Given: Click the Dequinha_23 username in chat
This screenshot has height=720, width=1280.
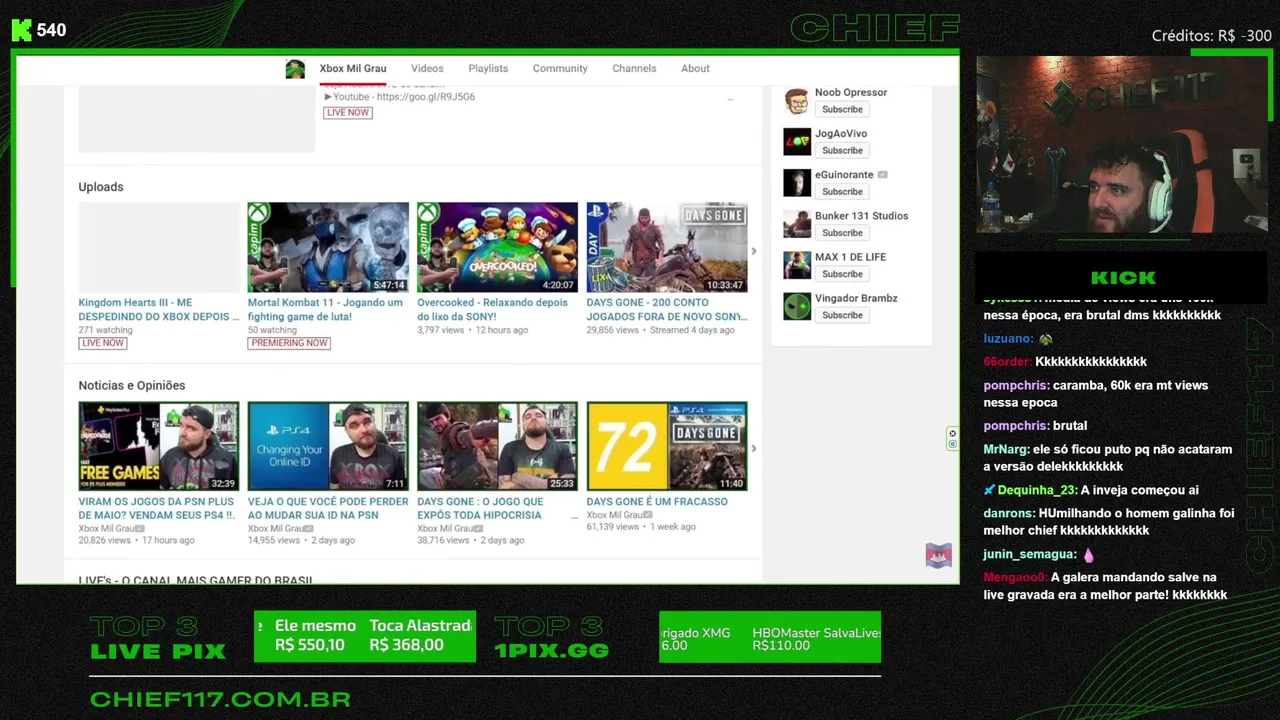Looking at the screenshot, I should 1037,490.
